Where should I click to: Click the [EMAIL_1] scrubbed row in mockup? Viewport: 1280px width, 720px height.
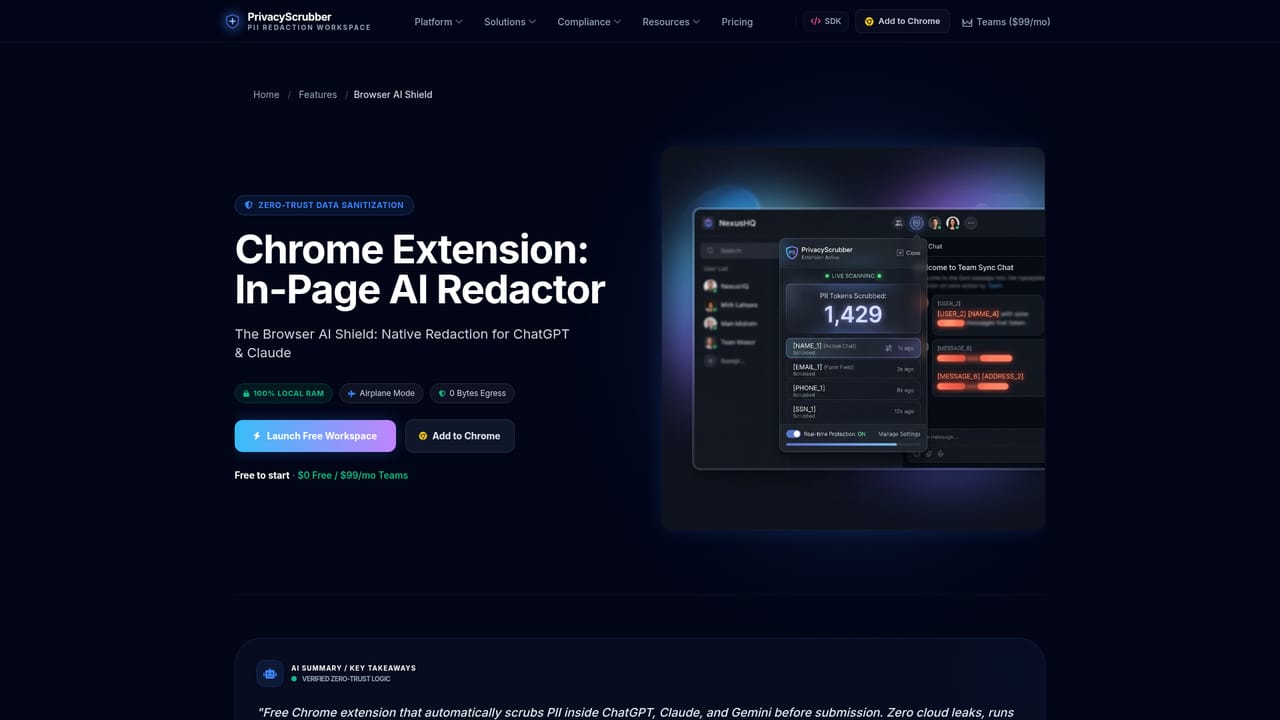tap(853, 369)
